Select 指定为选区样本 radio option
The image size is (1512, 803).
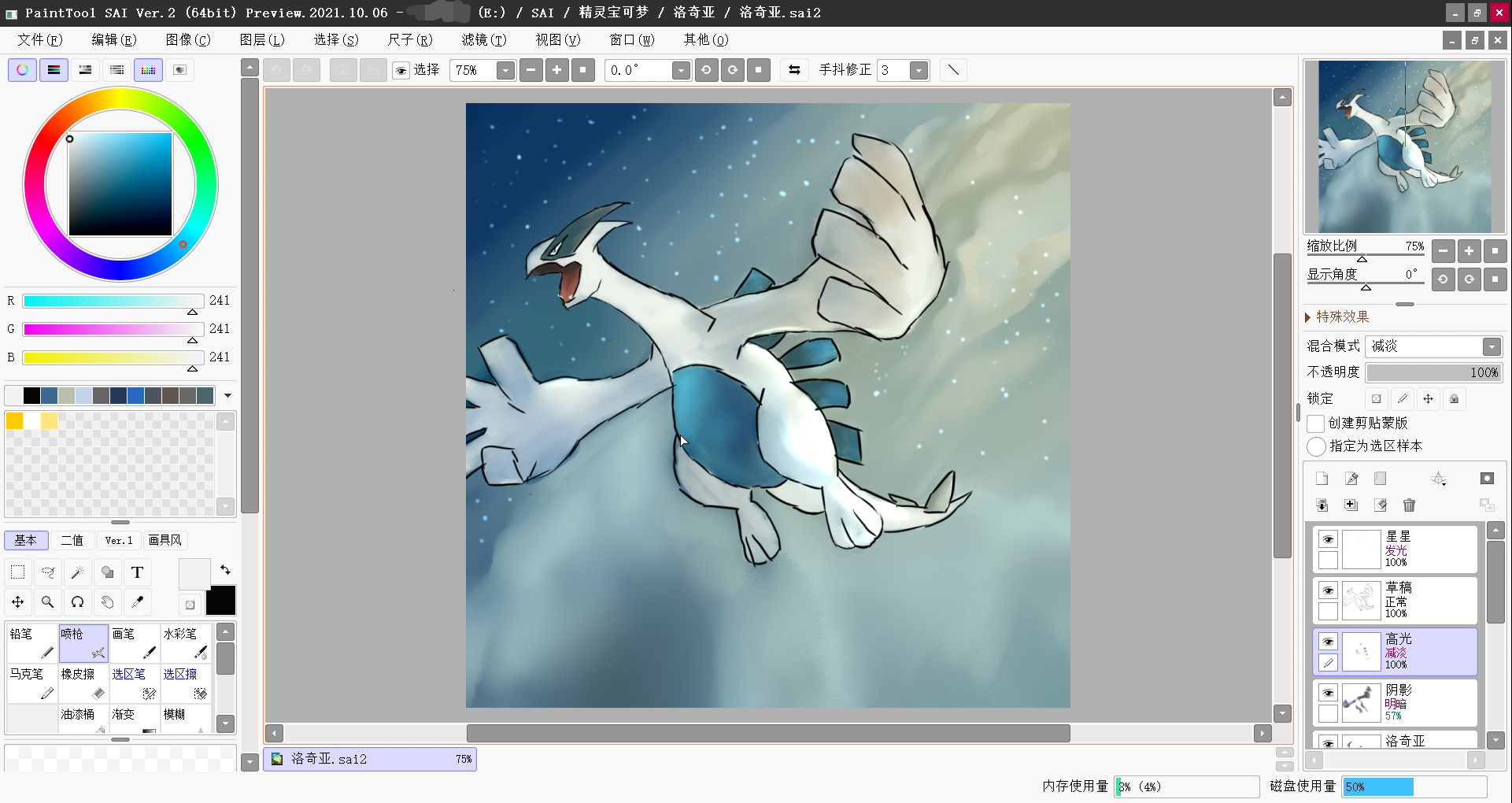coord(1316,446)
